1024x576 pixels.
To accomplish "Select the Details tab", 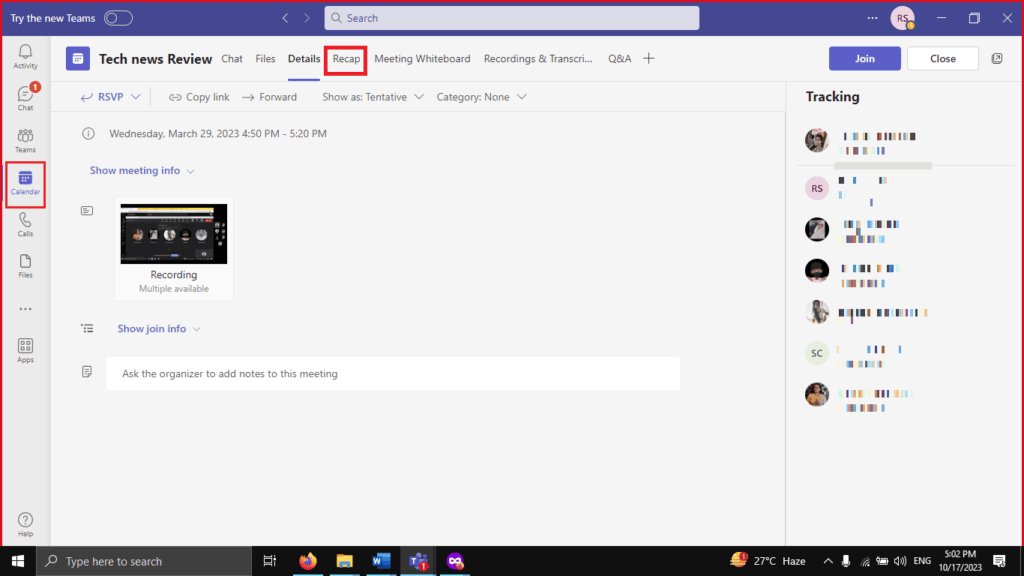I will coord(304,59).
